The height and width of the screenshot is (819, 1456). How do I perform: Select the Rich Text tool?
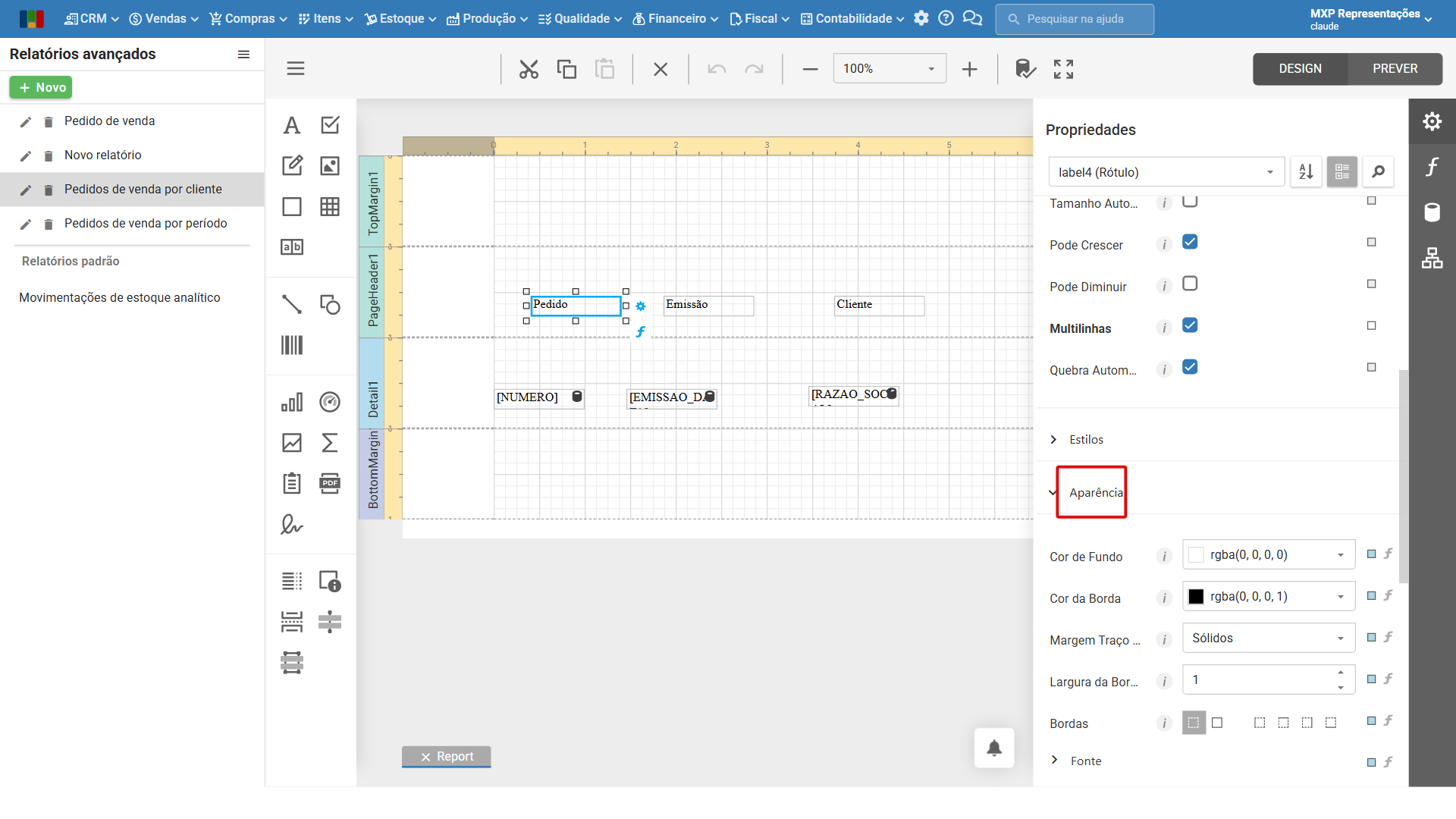coord(292,165)
